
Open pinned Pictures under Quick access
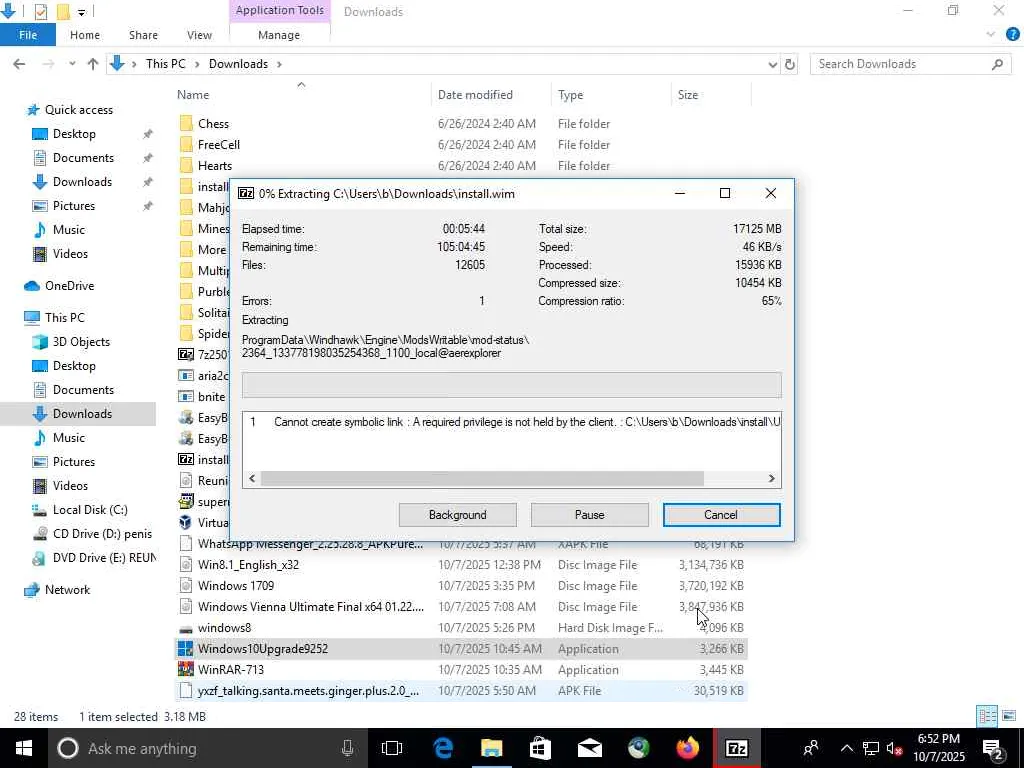74,206
